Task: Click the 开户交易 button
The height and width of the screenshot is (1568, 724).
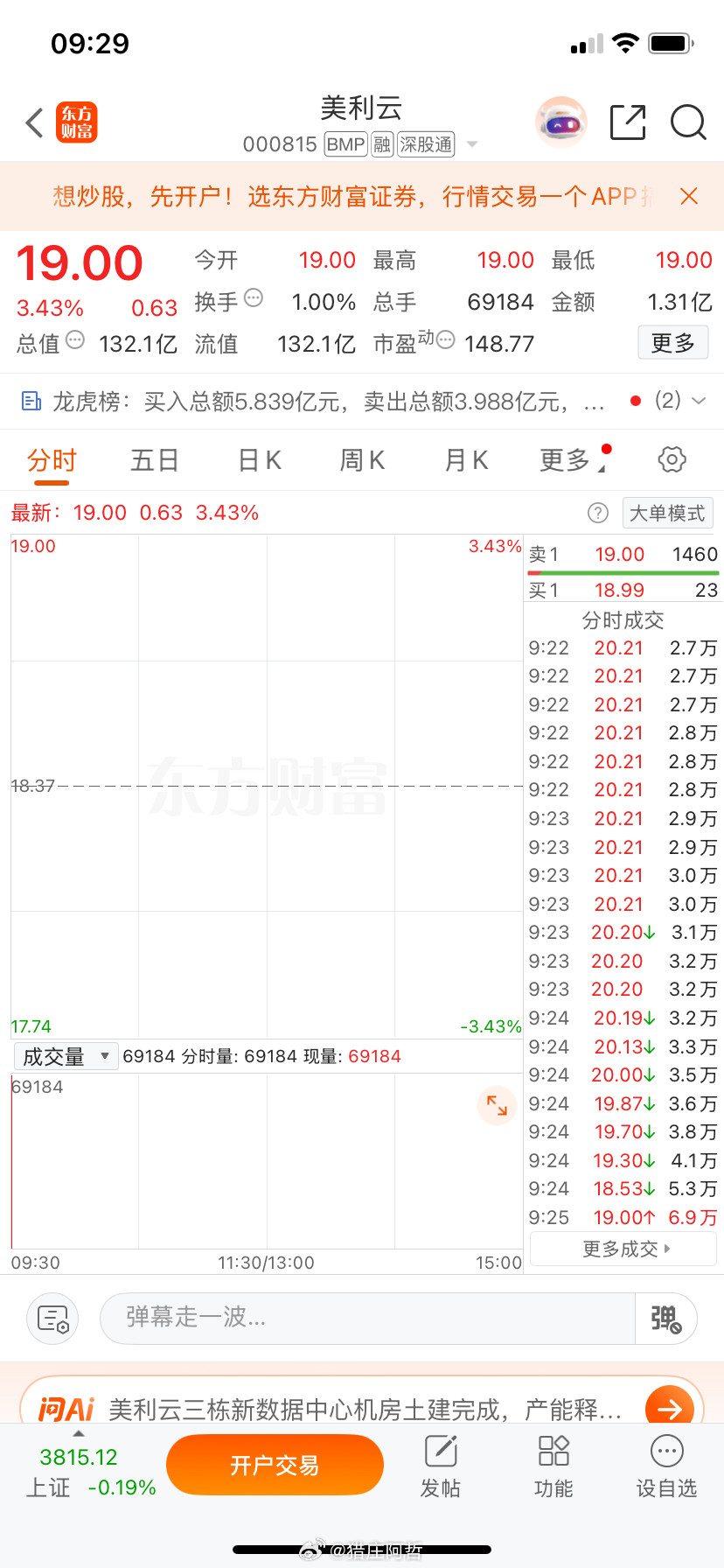Action: point(275,1465)
